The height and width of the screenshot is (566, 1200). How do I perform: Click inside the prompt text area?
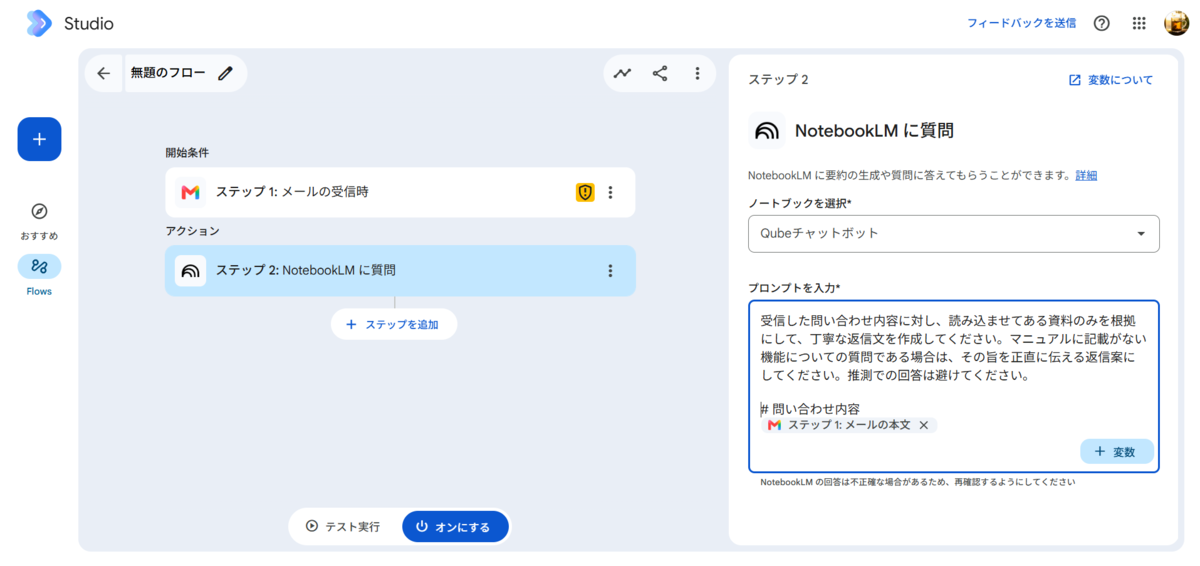point(953,386)
